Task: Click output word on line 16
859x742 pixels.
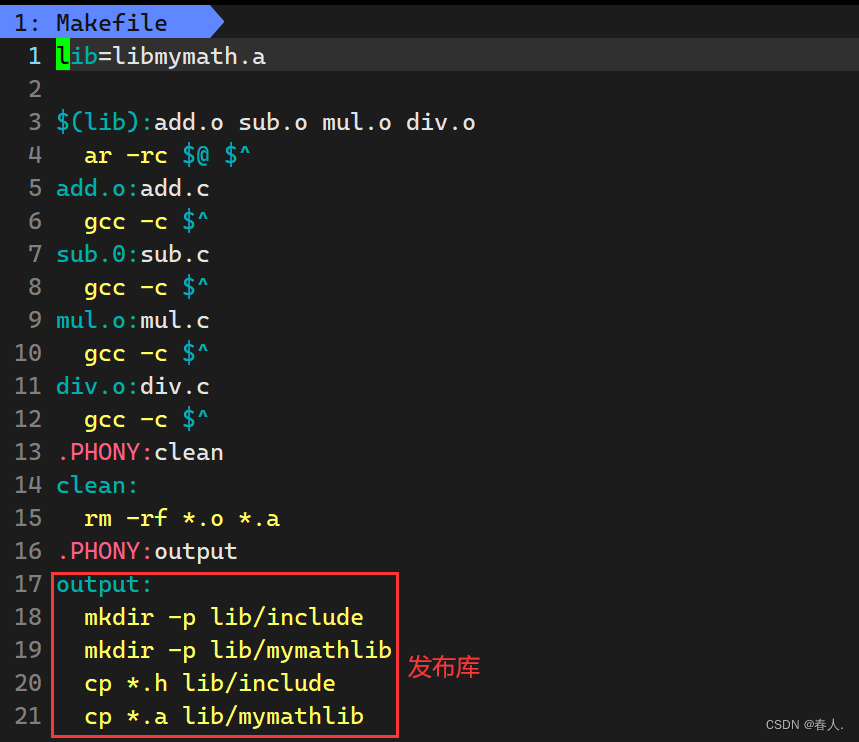Action: pyautogui.click(x=196, y=552)
